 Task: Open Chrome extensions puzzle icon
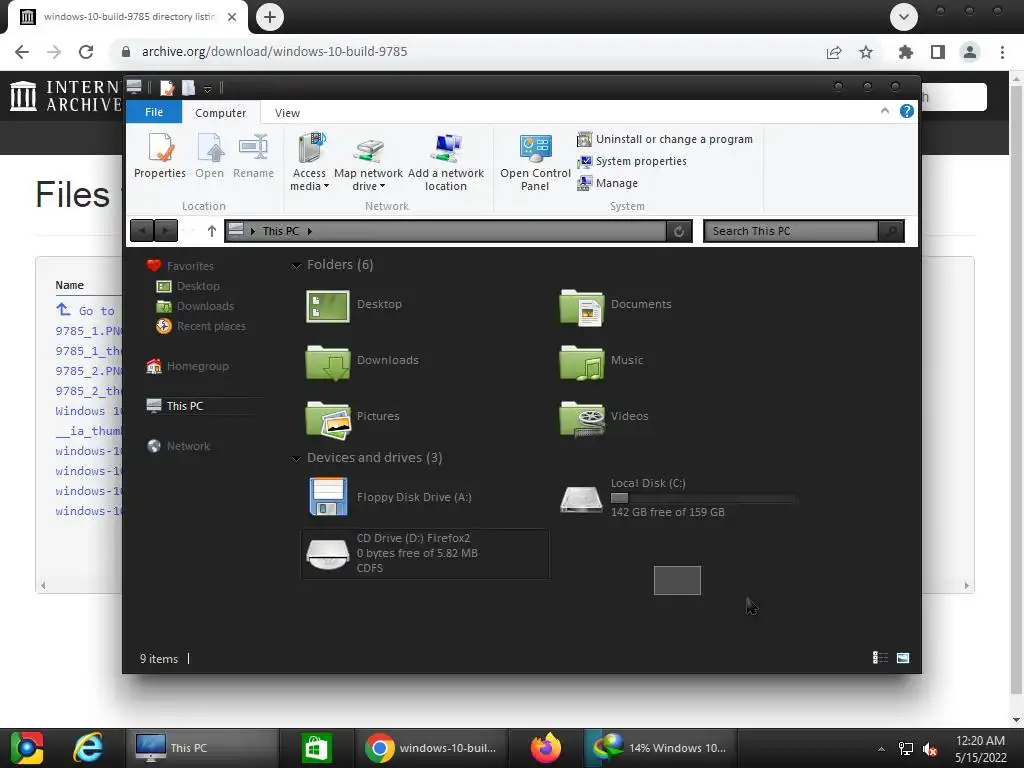coord(906,52)
